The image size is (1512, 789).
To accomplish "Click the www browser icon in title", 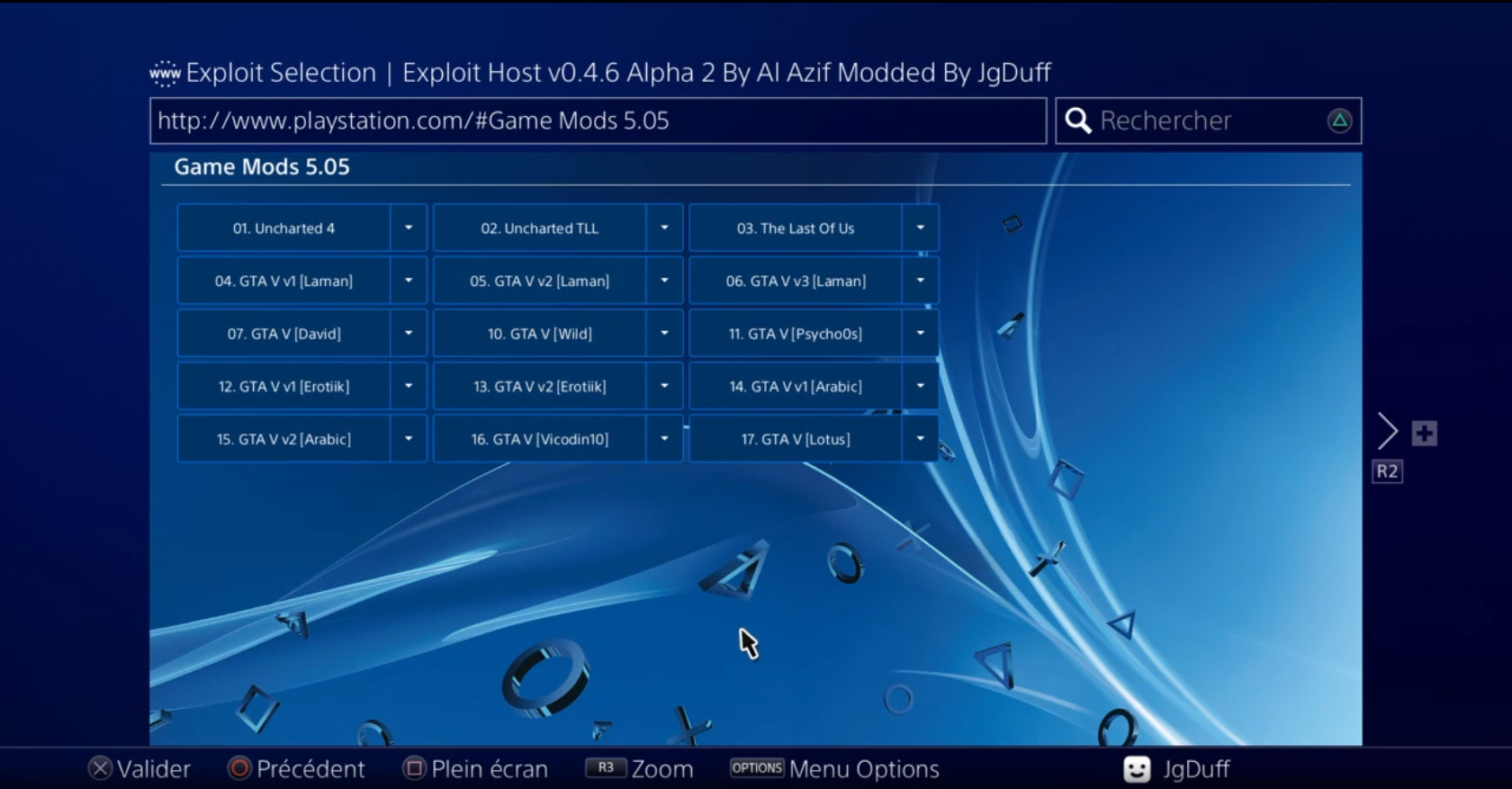I will pos(165,73).
